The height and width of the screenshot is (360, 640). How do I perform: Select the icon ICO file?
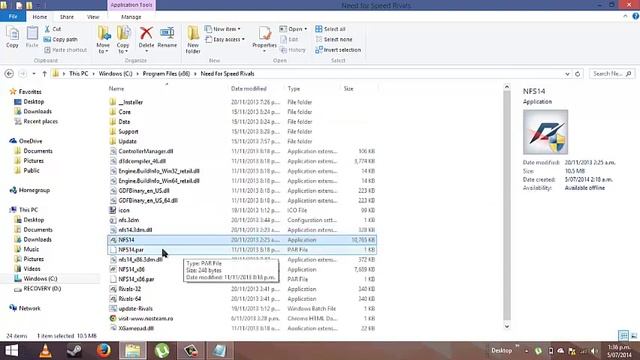[124, 210]
